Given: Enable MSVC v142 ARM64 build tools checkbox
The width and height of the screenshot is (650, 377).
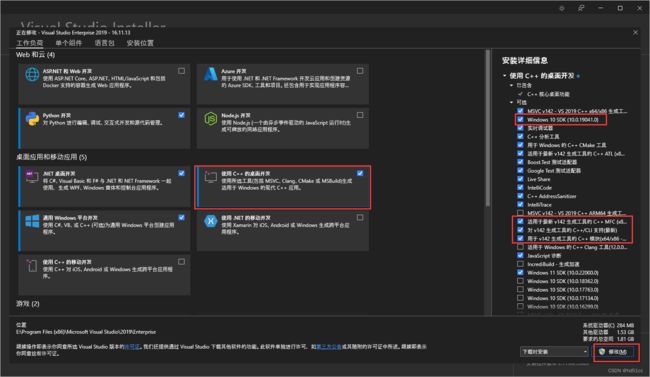Looking at the screenshot, I should pyautogui.click(x=520, y=213).
